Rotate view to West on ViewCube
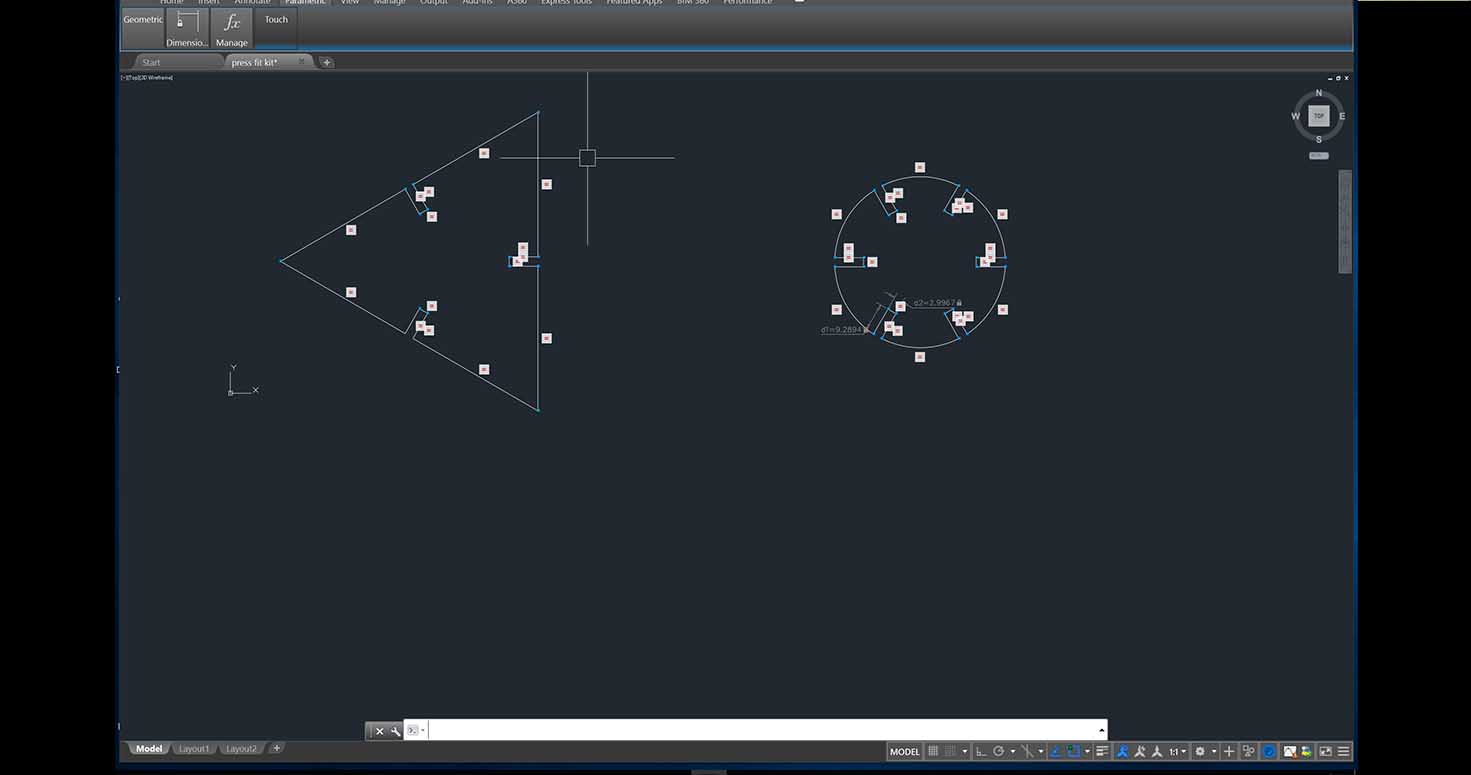Image resolution: width=1471 pixels, height=775 pixels. click(x=1296, y=116)
